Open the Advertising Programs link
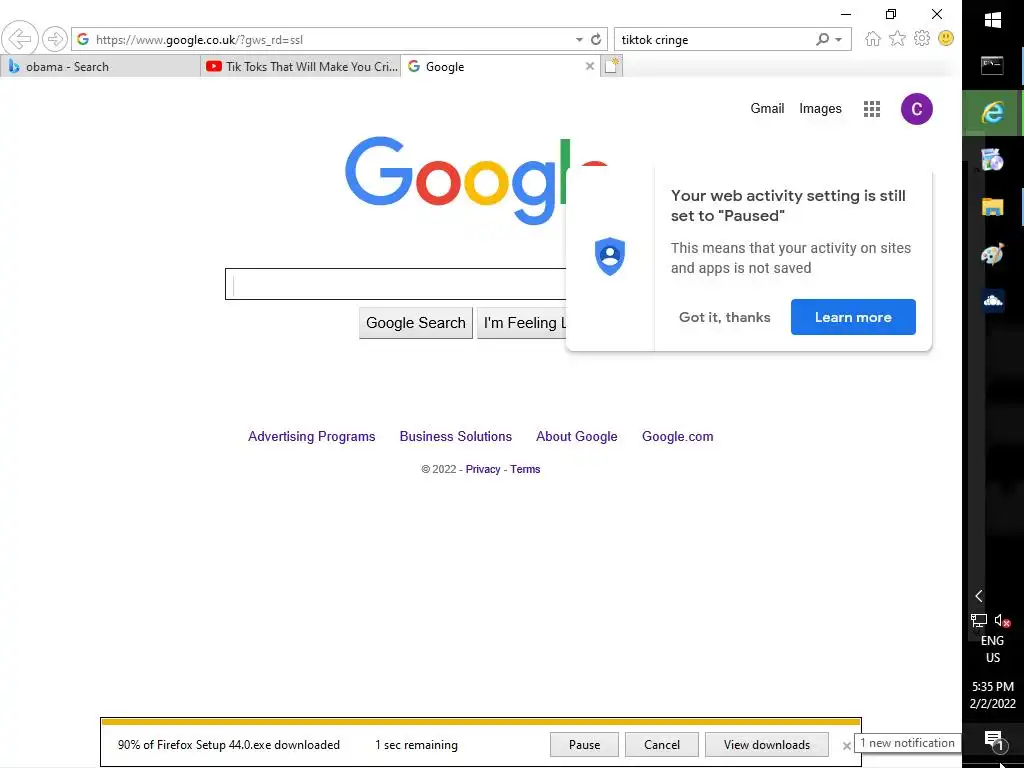Image resolution: width=1024 pixels, height=768 pixels. [312, 436]
